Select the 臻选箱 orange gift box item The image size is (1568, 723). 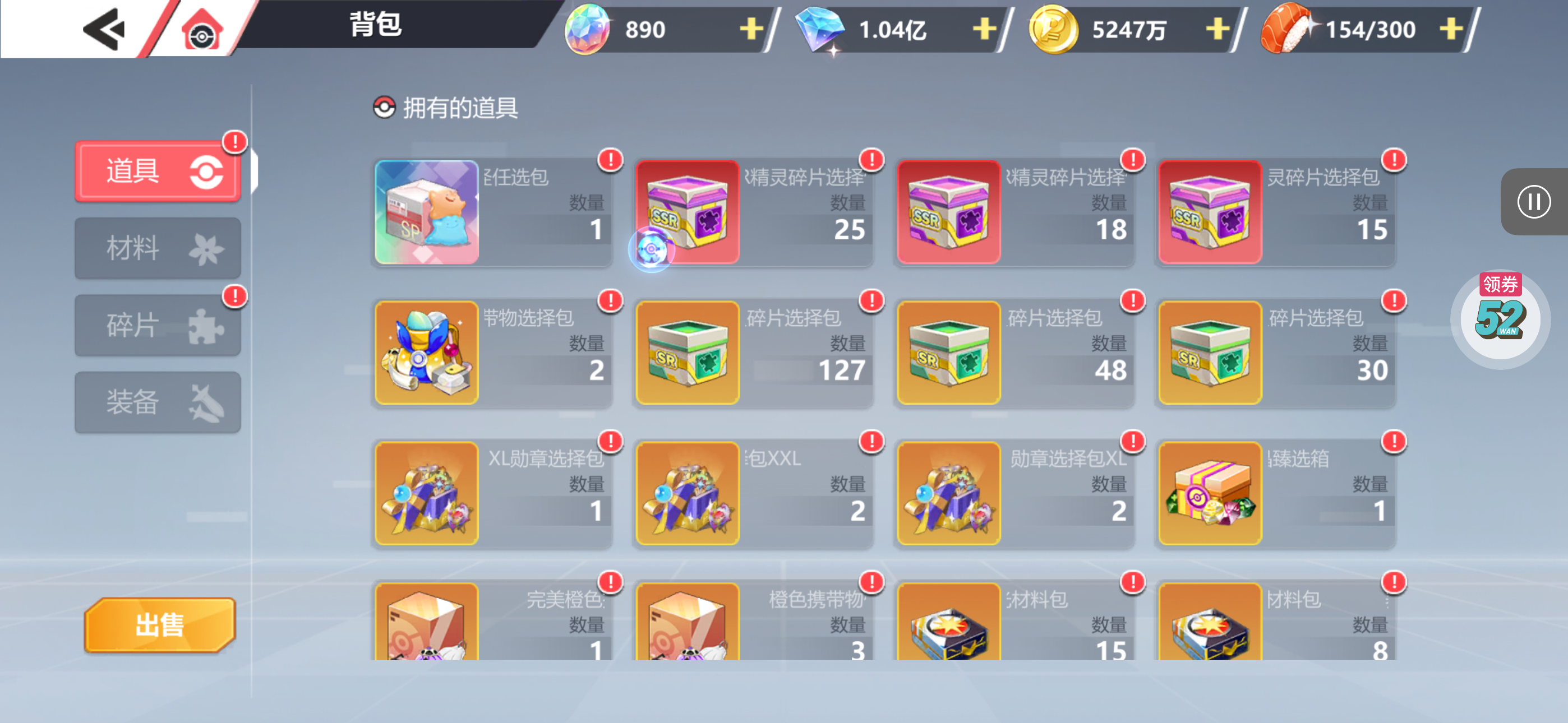click(1276, 494)
